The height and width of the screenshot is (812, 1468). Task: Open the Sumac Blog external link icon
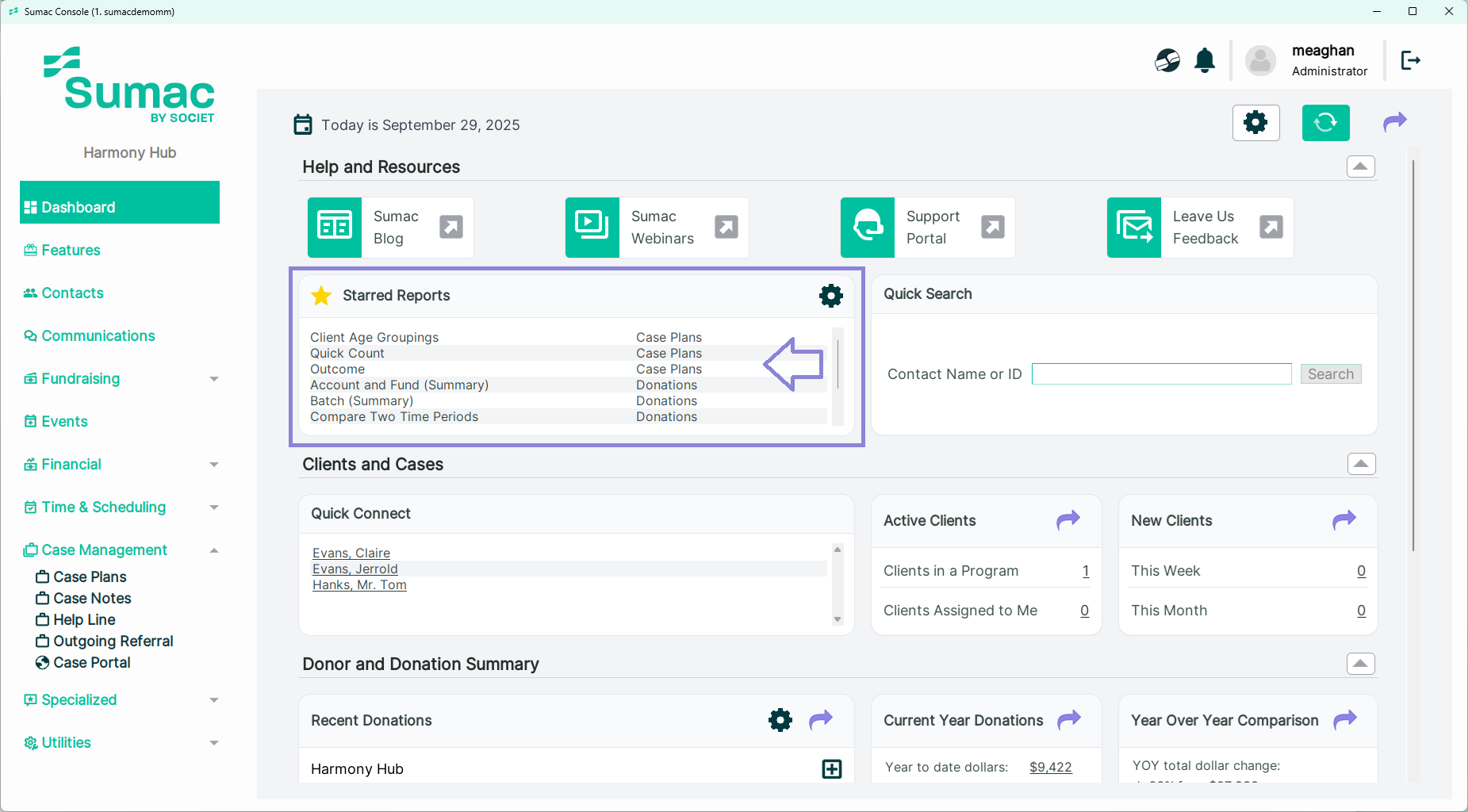451,228
